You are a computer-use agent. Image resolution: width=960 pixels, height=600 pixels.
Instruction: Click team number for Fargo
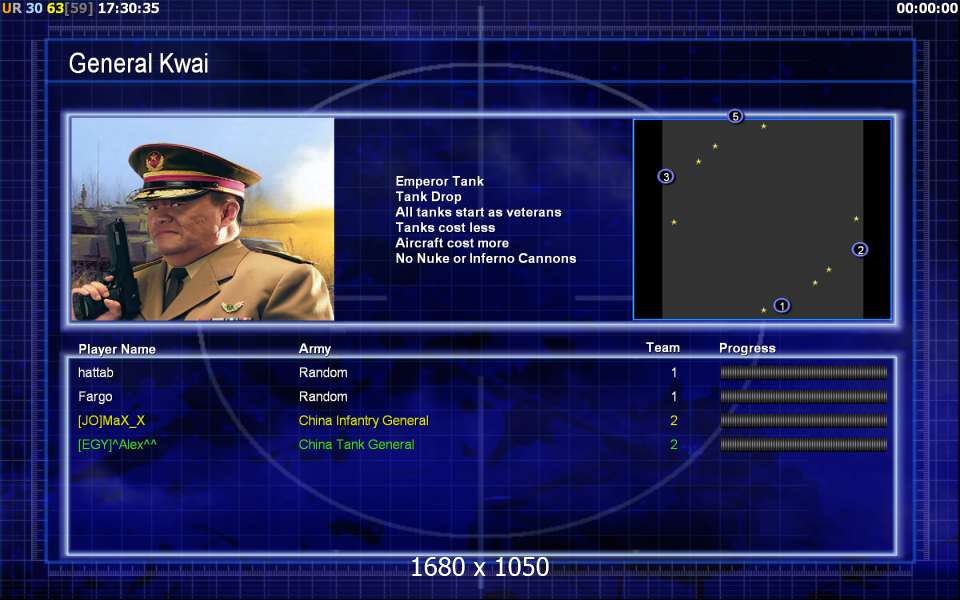673,397
